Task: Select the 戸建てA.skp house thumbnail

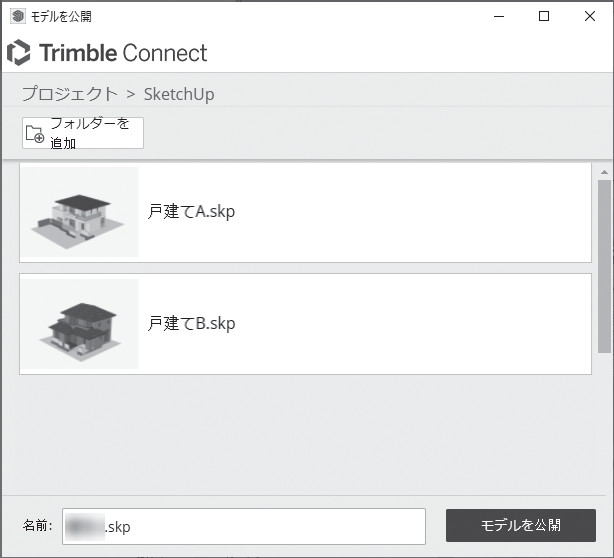Action: [79, 212]
